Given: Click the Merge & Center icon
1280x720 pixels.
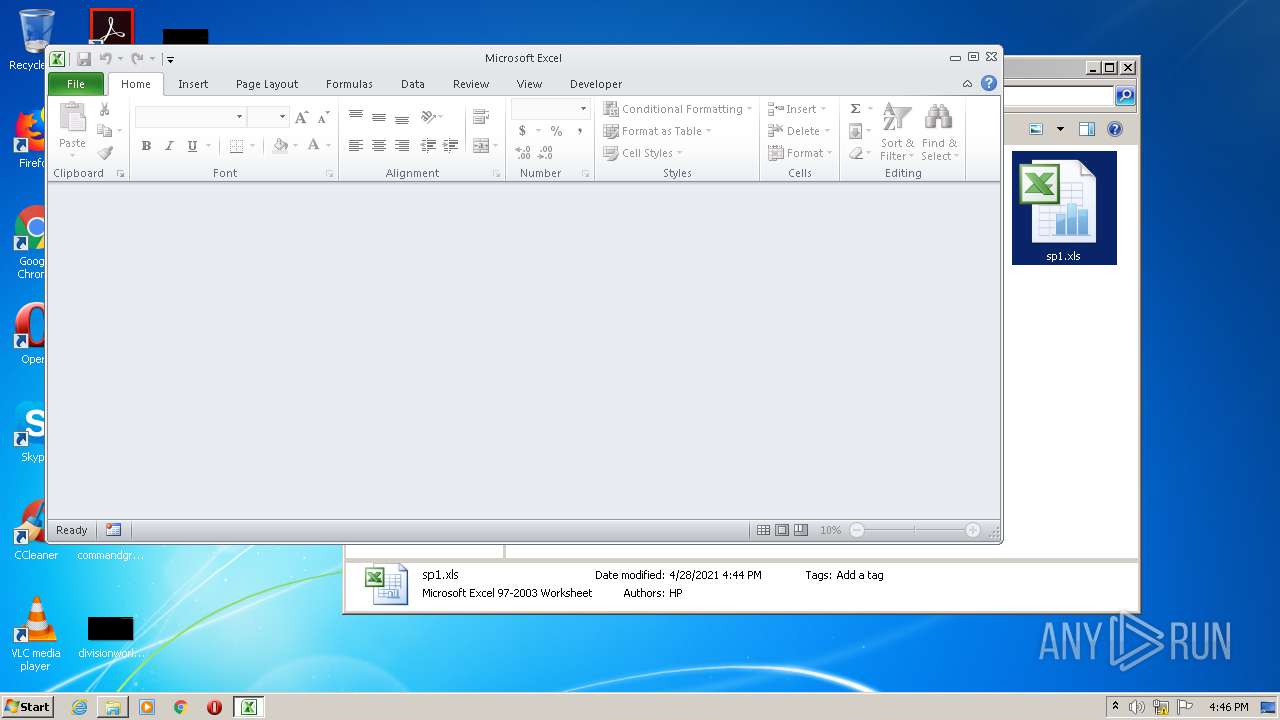Looking at the screenshot, I should pyautogui.click(x=480, y=146).
